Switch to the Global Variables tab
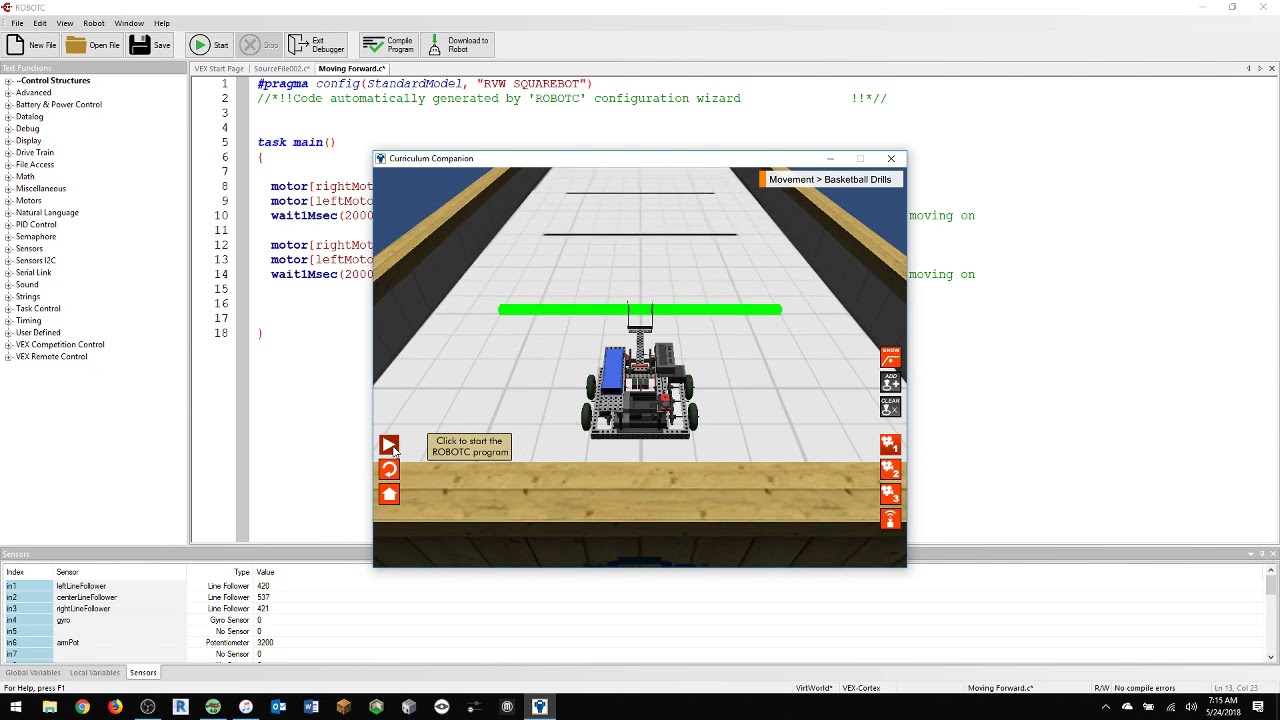The height and width of the screenshot is (720, 1280). (33, 673)
